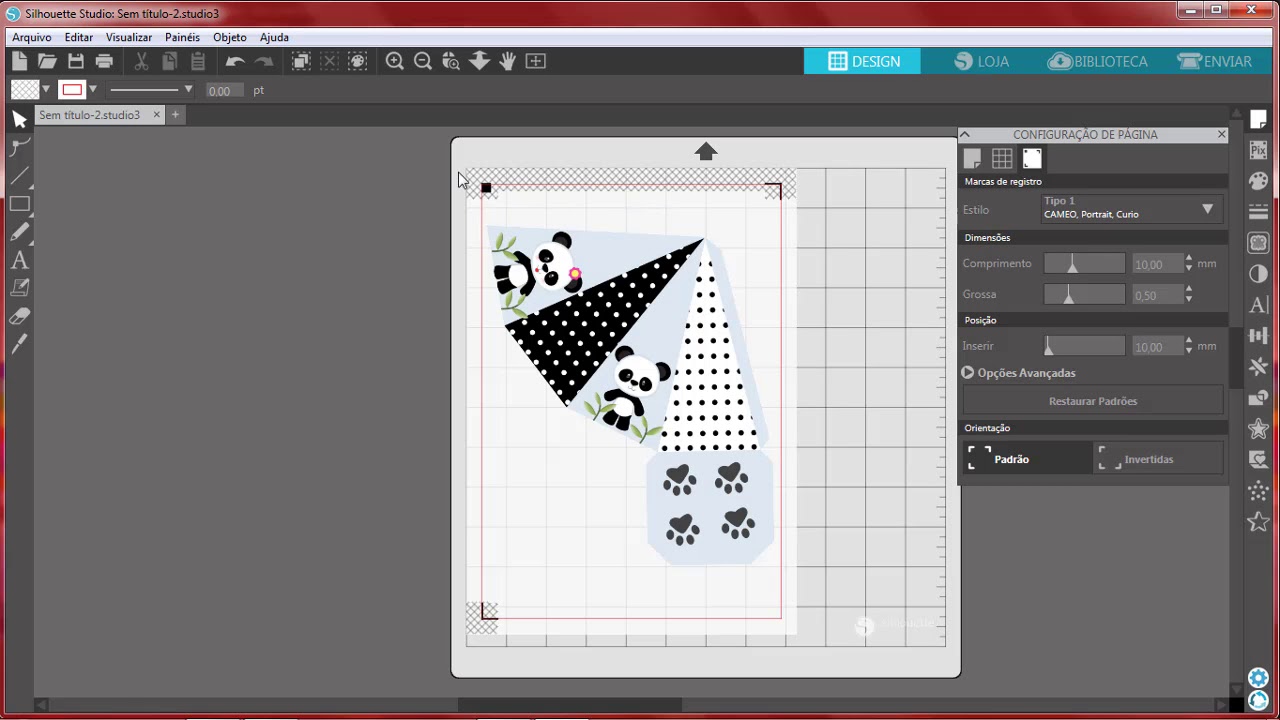Click the Select All icon
This screenshot has height=720, width=1280.
(x=301, y=61)
